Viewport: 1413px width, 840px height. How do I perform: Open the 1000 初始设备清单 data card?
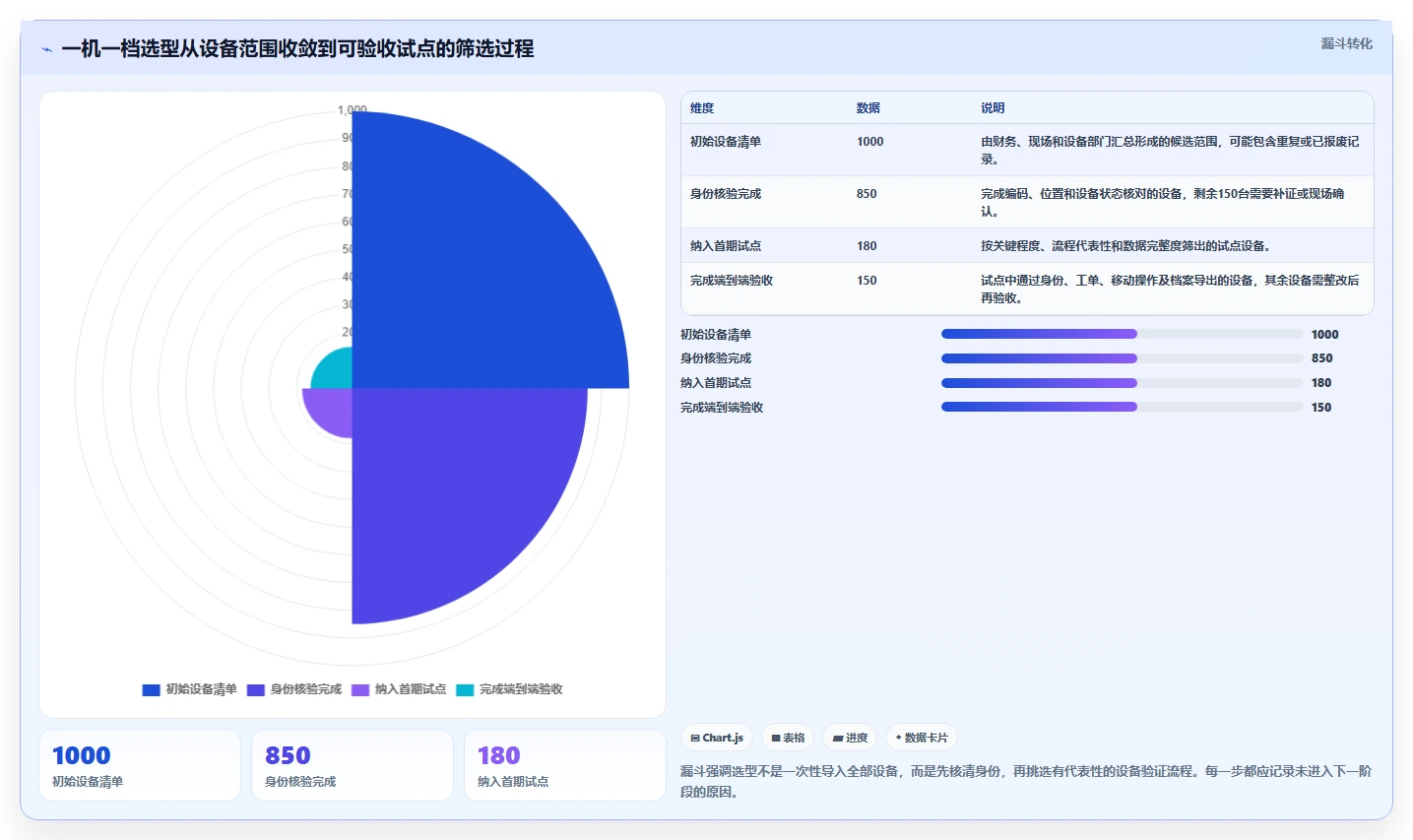point(140,765)
